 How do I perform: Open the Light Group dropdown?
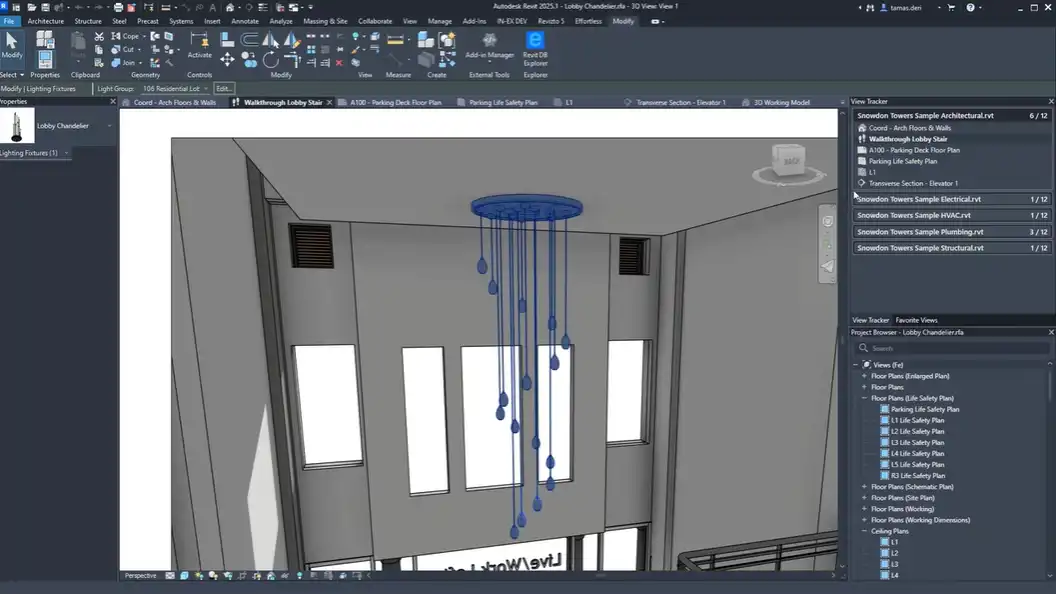point(175,88)
